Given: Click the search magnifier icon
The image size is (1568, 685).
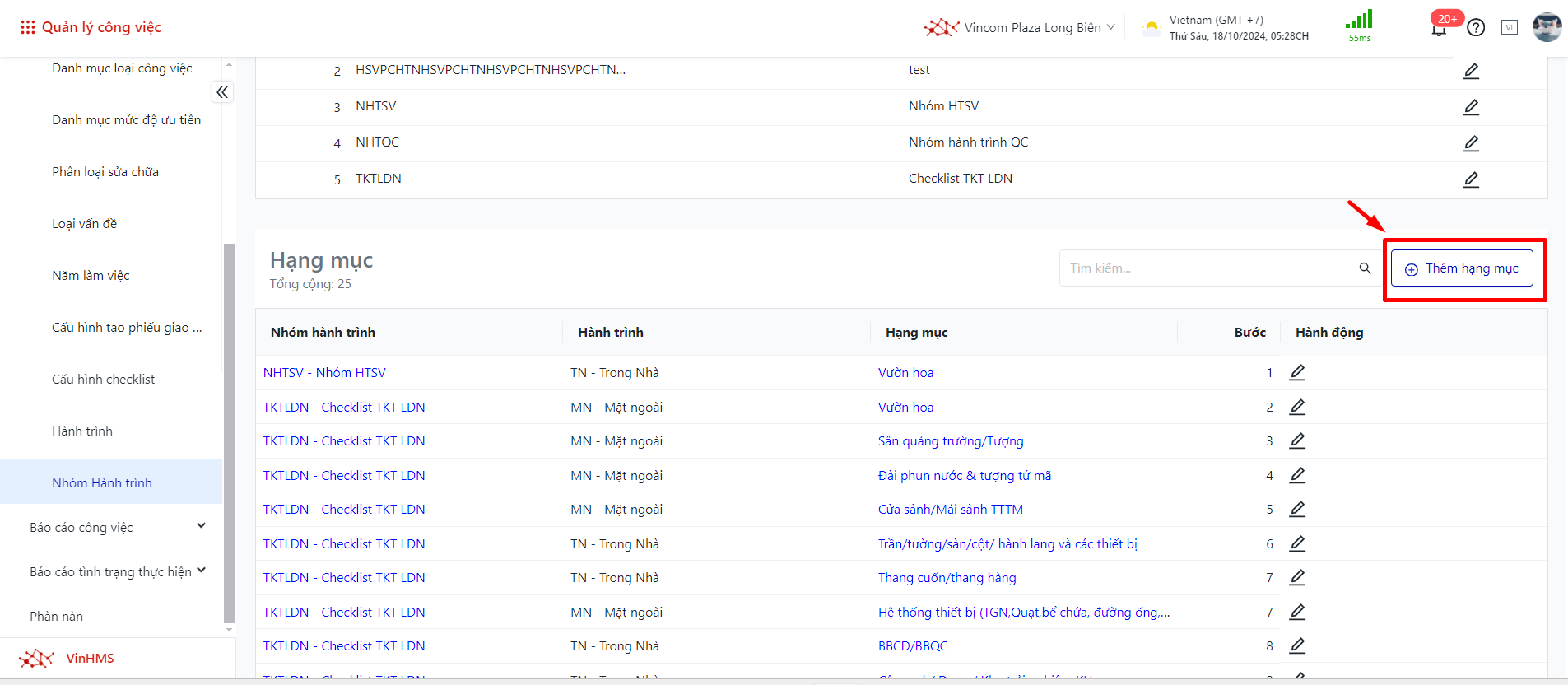Looking at the screenshot, I should 1365,268.
